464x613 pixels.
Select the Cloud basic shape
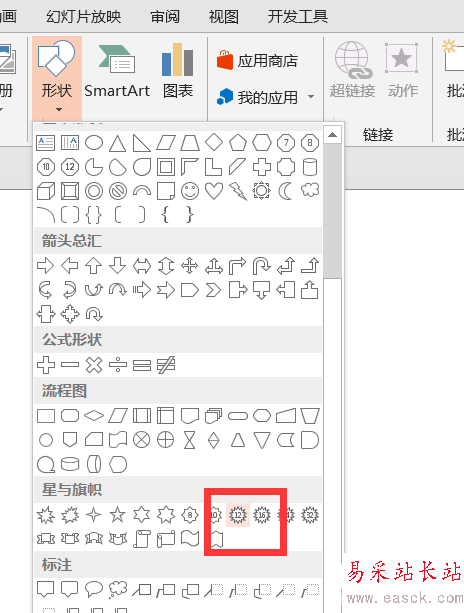pos(310,190)
